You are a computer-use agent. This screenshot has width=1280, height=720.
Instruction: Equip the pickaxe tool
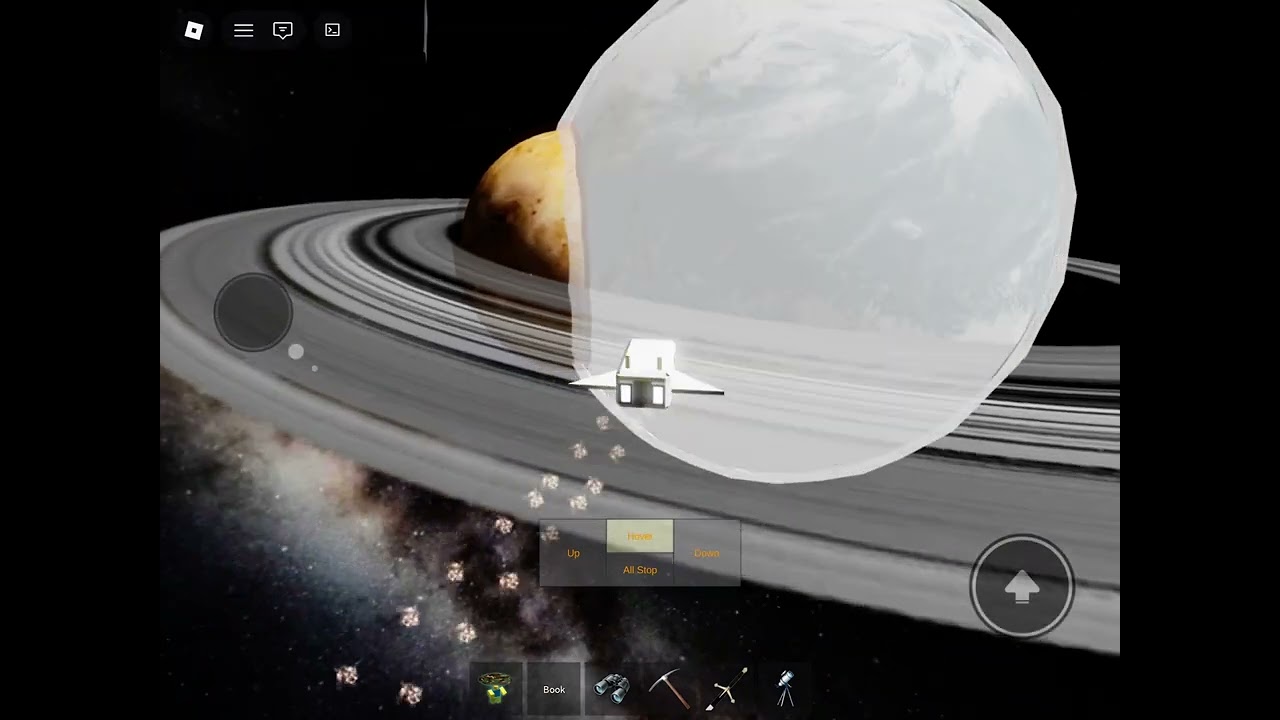(669, 688)
